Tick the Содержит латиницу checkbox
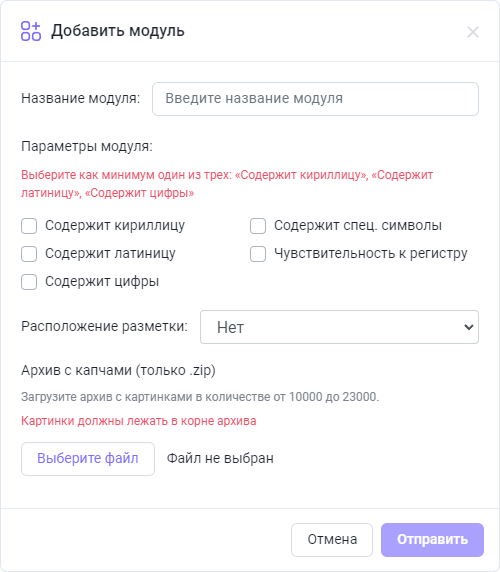Screen dimensions: 500x572 point(29,254)
